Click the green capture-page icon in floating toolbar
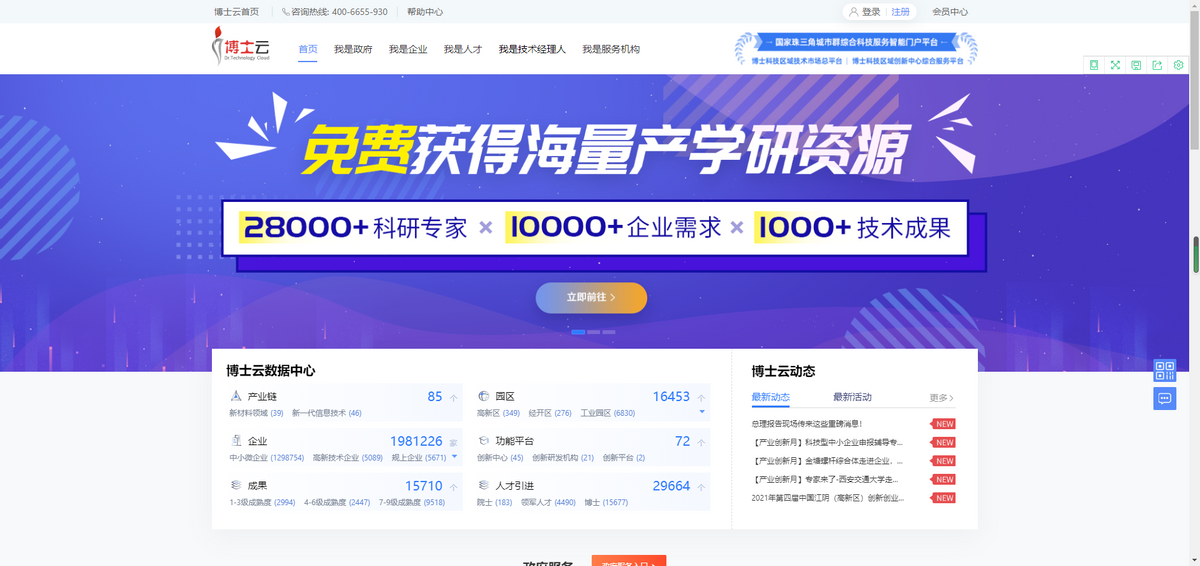The width and height of the screenshot is (1200, 566). (1093, 65)
